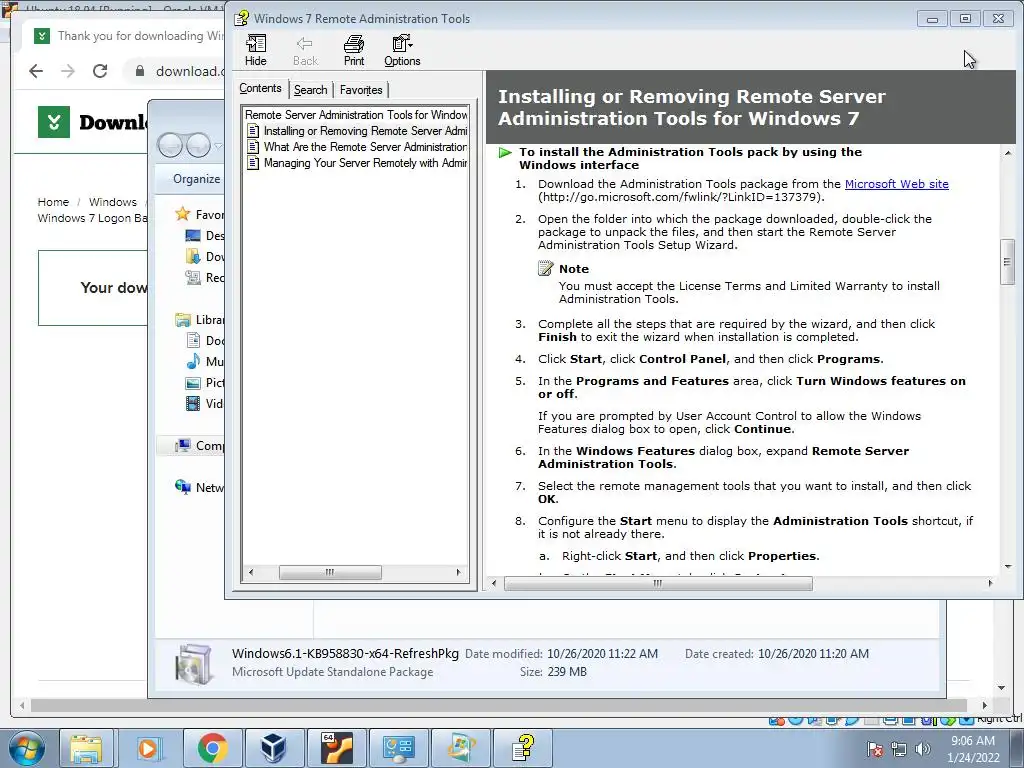Open 'Managing Your Server Remotely' topic
The height and width of the screenshot is (768, 1024).
[365, 163]
